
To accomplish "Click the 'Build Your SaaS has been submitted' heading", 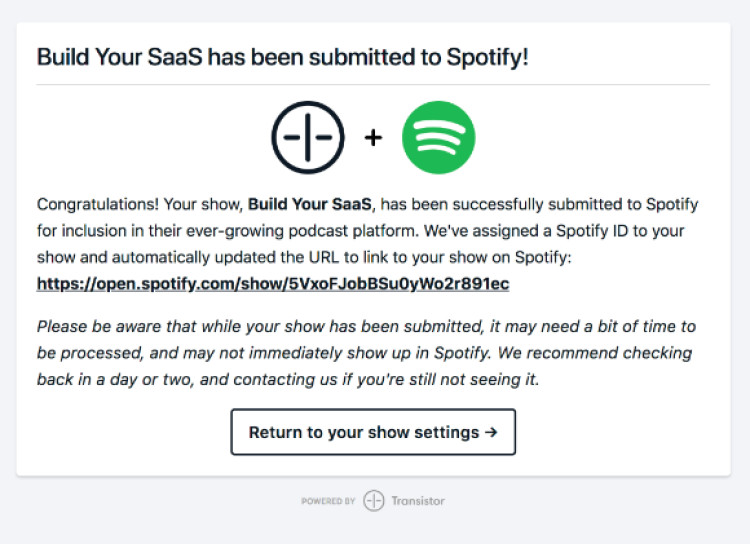I will coord(283,57).
